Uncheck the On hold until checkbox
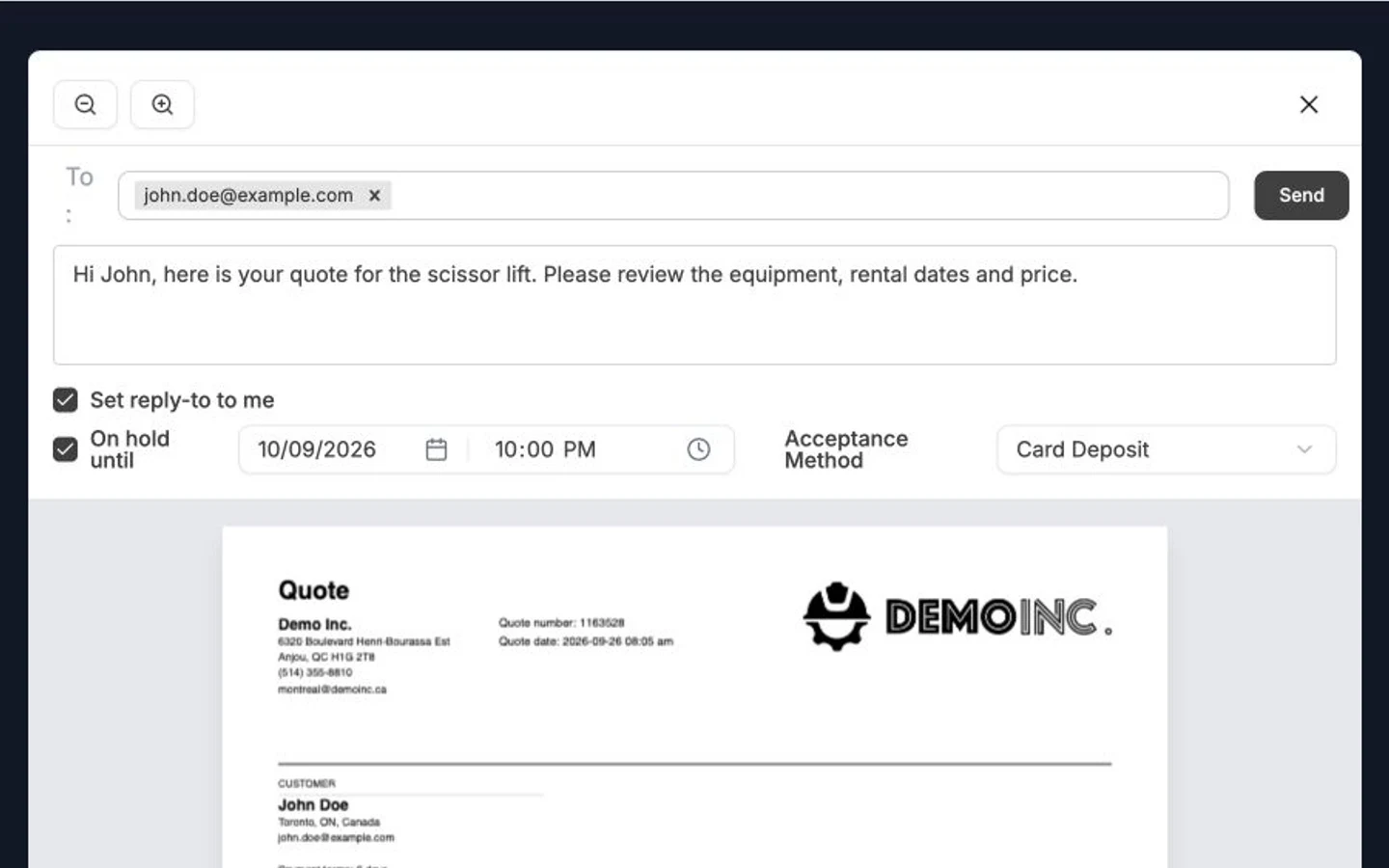 (66, 449)
